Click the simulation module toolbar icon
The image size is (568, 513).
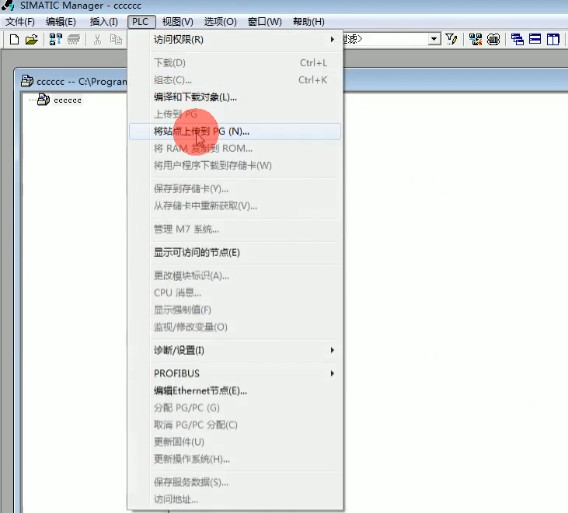click(493, 39)
